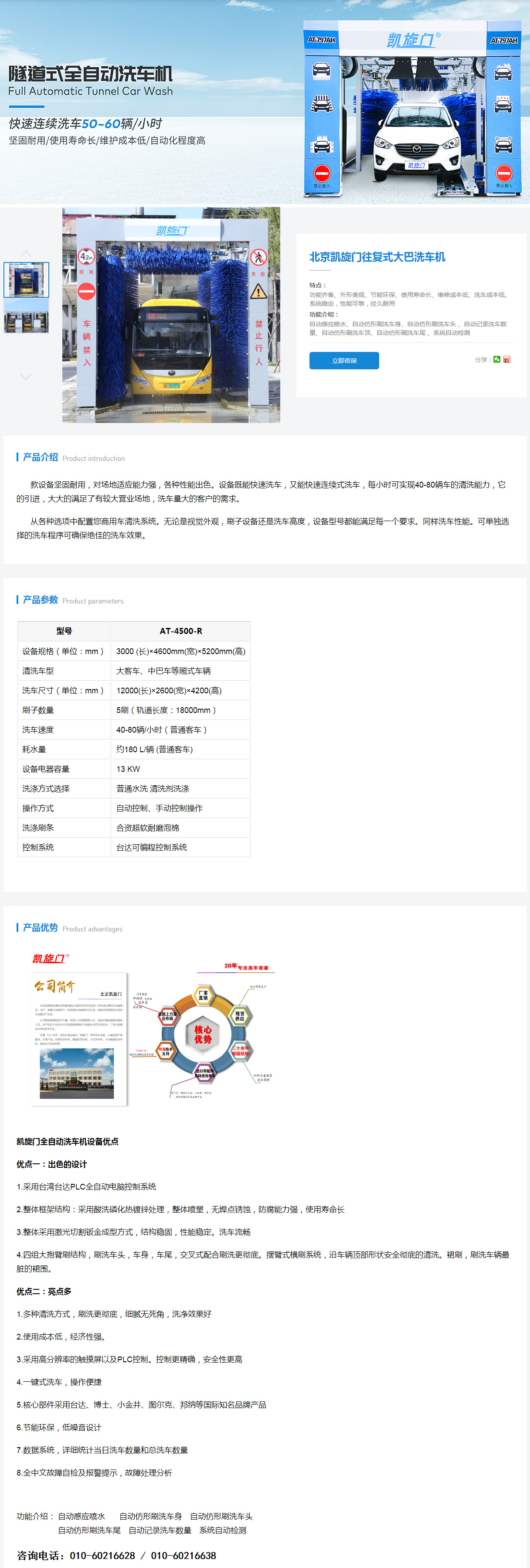This screenshot has height=1568, width=530.
Task: Click the 自动控制、手动控制操作 cell
Action: coord(181,808)
